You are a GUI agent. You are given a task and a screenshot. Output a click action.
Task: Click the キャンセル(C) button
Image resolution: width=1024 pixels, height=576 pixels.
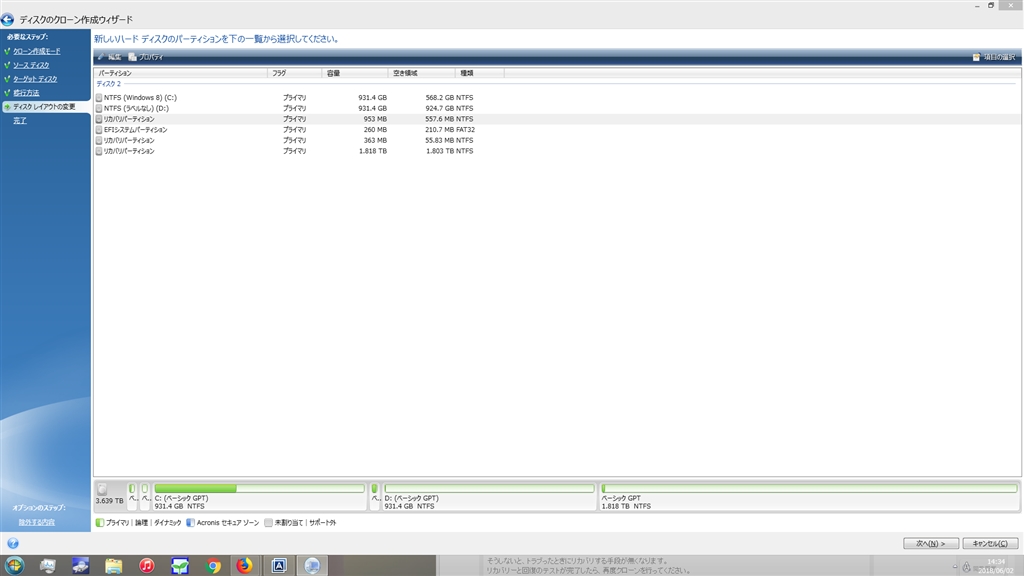click(989, 543)
